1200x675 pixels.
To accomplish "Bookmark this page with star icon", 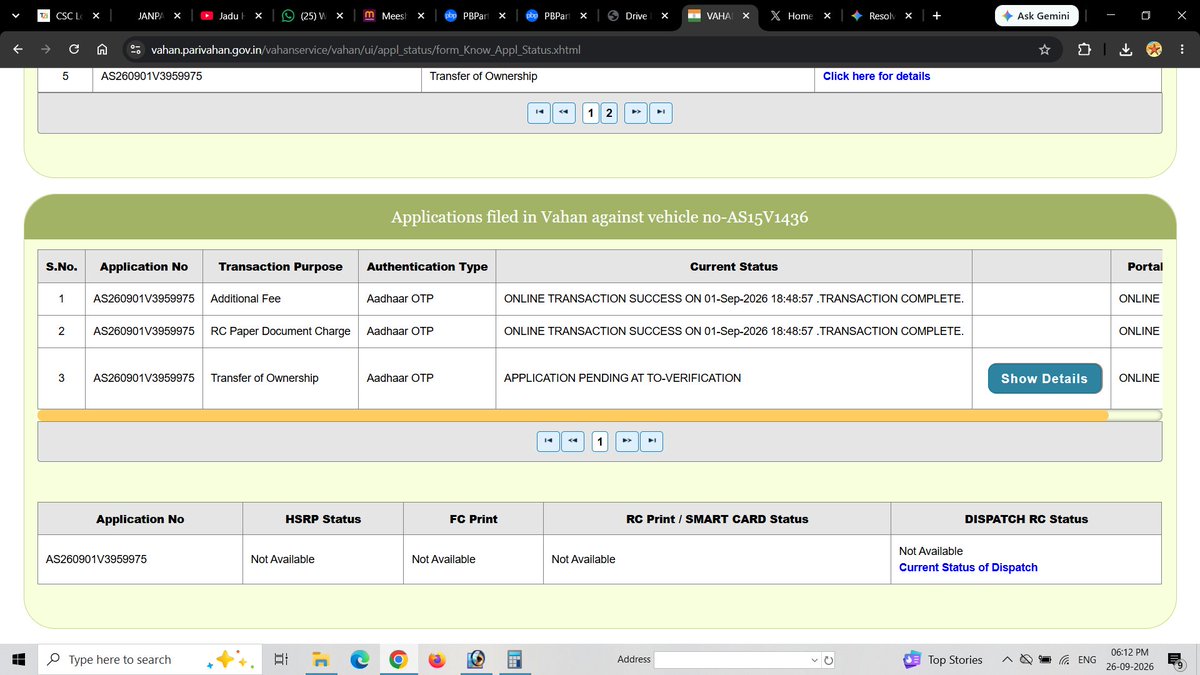I will 1044,49.
